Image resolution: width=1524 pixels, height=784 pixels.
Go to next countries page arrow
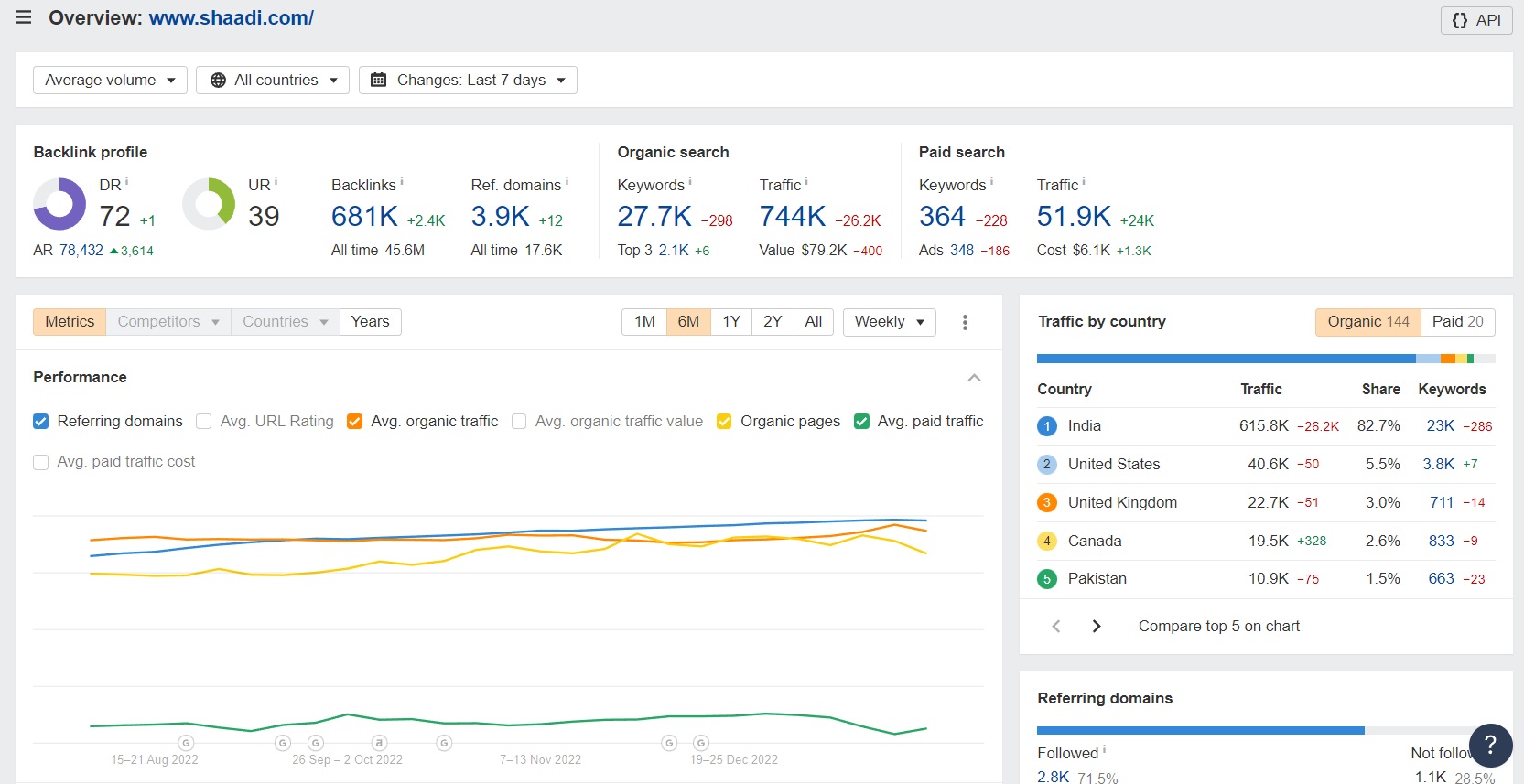[1097, 626]
